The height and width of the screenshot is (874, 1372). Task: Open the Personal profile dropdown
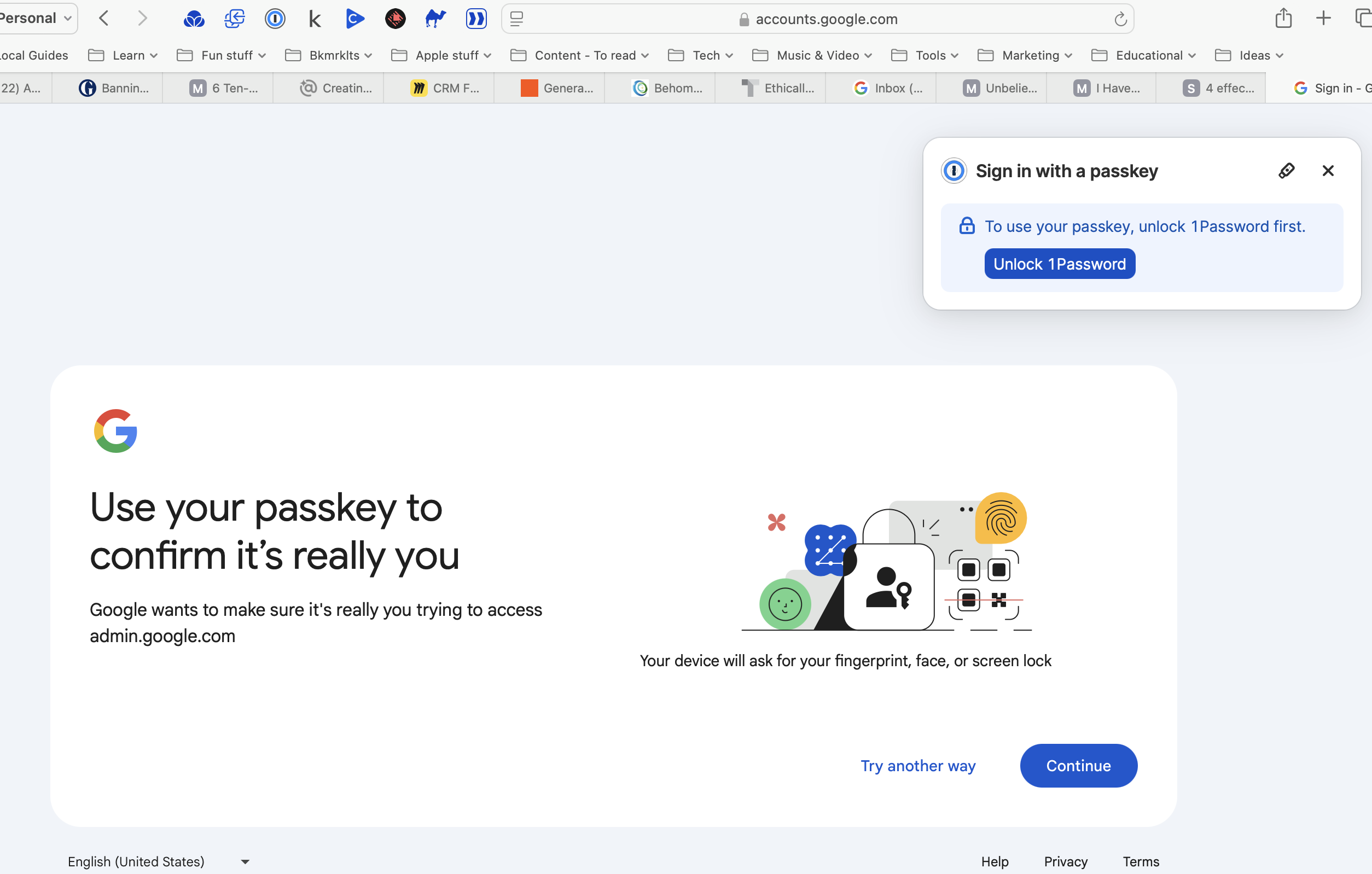[38, 18]
